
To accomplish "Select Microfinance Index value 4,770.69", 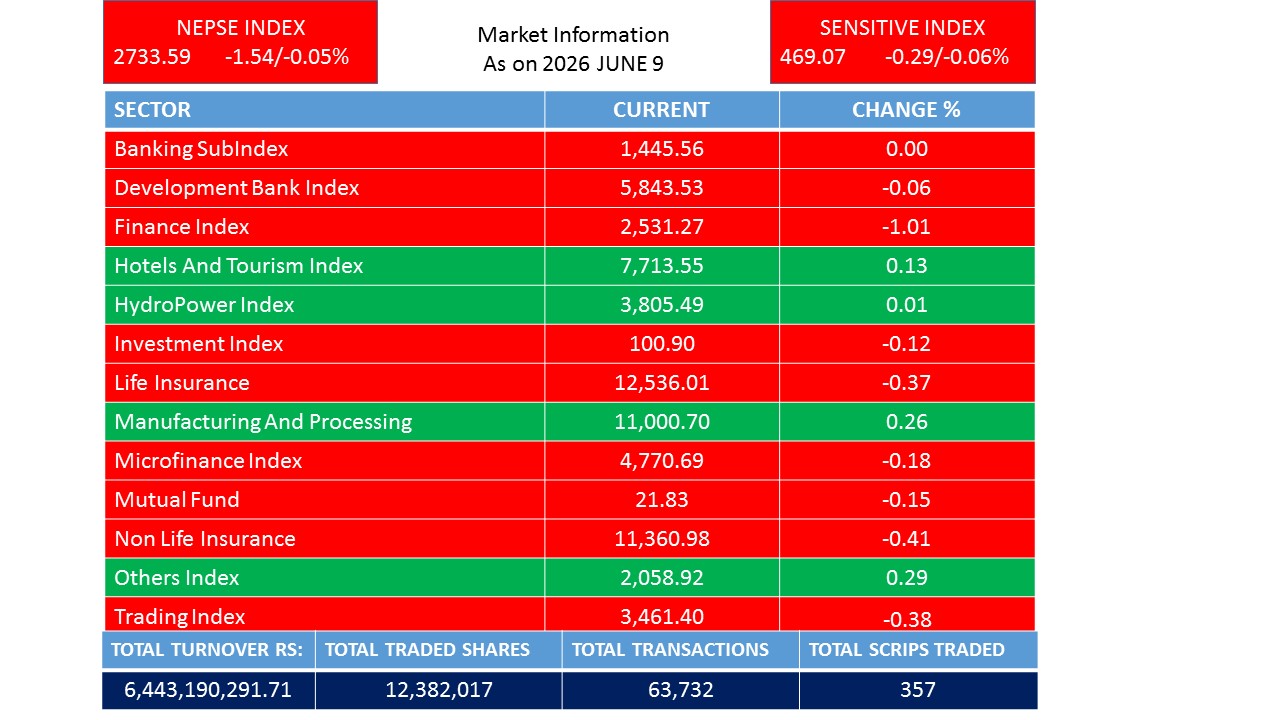I will click(x=662, y=461).
